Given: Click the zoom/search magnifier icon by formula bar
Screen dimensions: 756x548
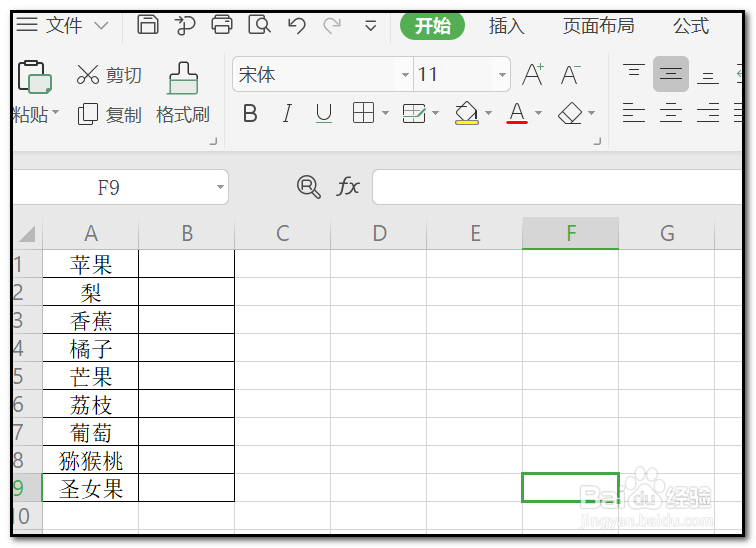Looking at the screenshot, I should tap(309, 187).
